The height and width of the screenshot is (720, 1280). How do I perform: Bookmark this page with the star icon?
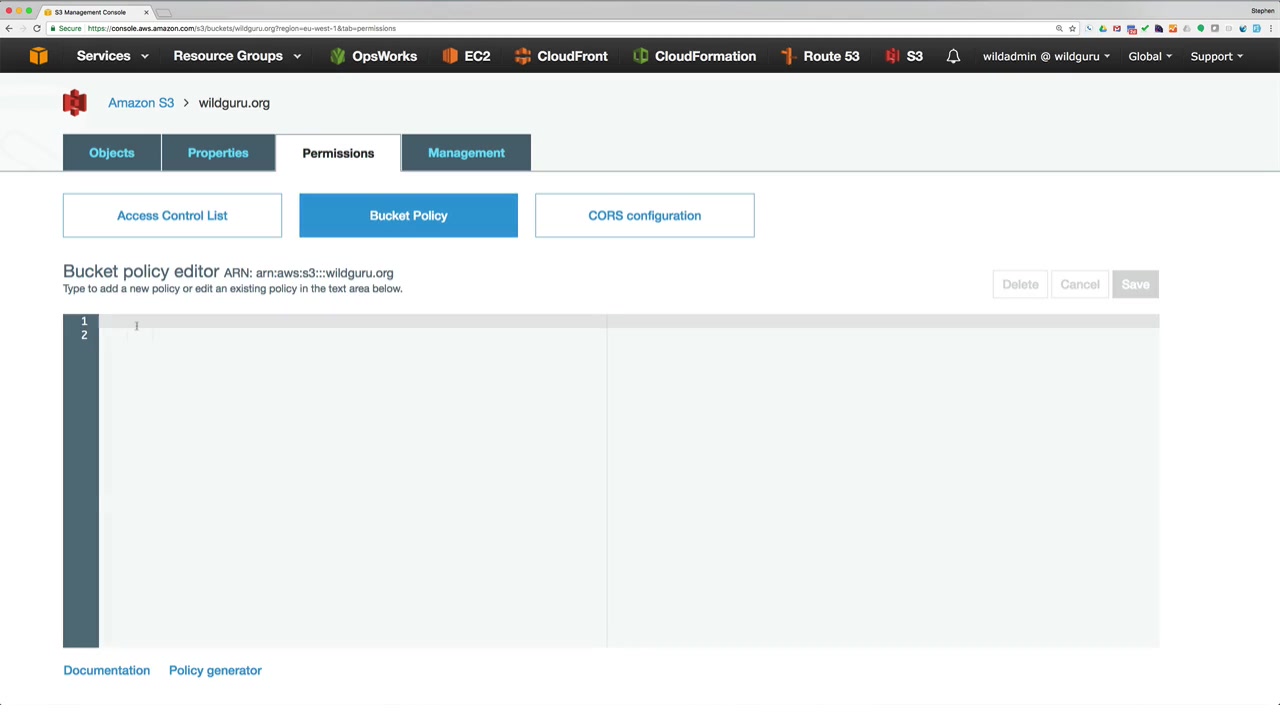(x=1072, y=28)
